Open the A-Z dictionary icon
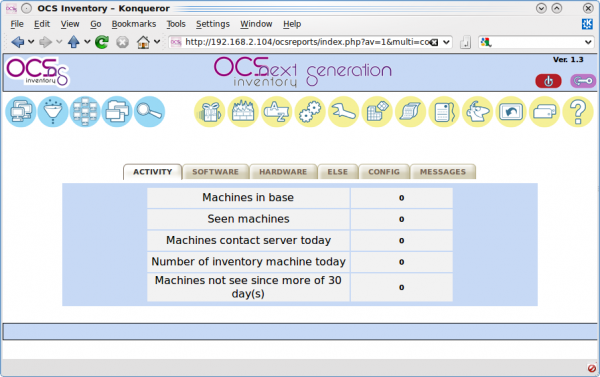The height and width of the screenshot is (377, 600). 276,112
